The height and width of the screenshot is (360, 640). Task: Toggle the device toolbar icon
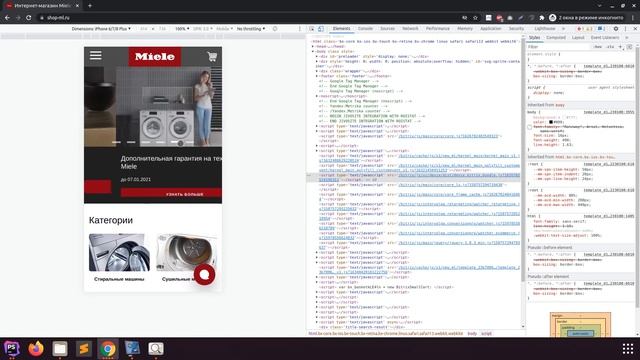pos(321,29)
